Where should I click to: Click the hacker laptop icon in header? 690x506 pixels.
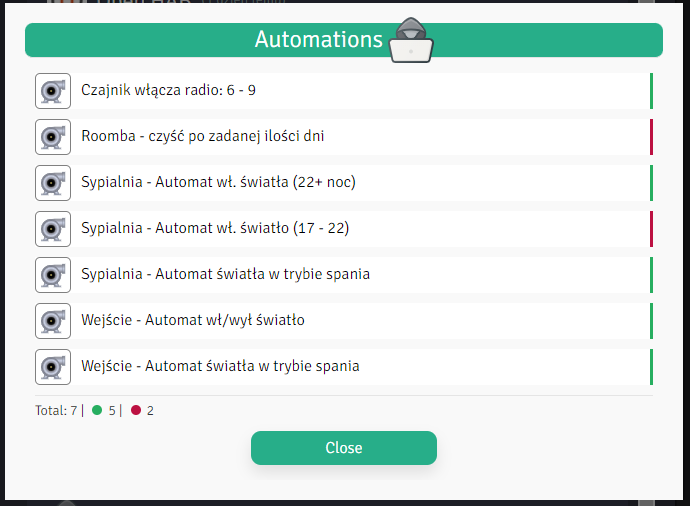tap(411, 42)
